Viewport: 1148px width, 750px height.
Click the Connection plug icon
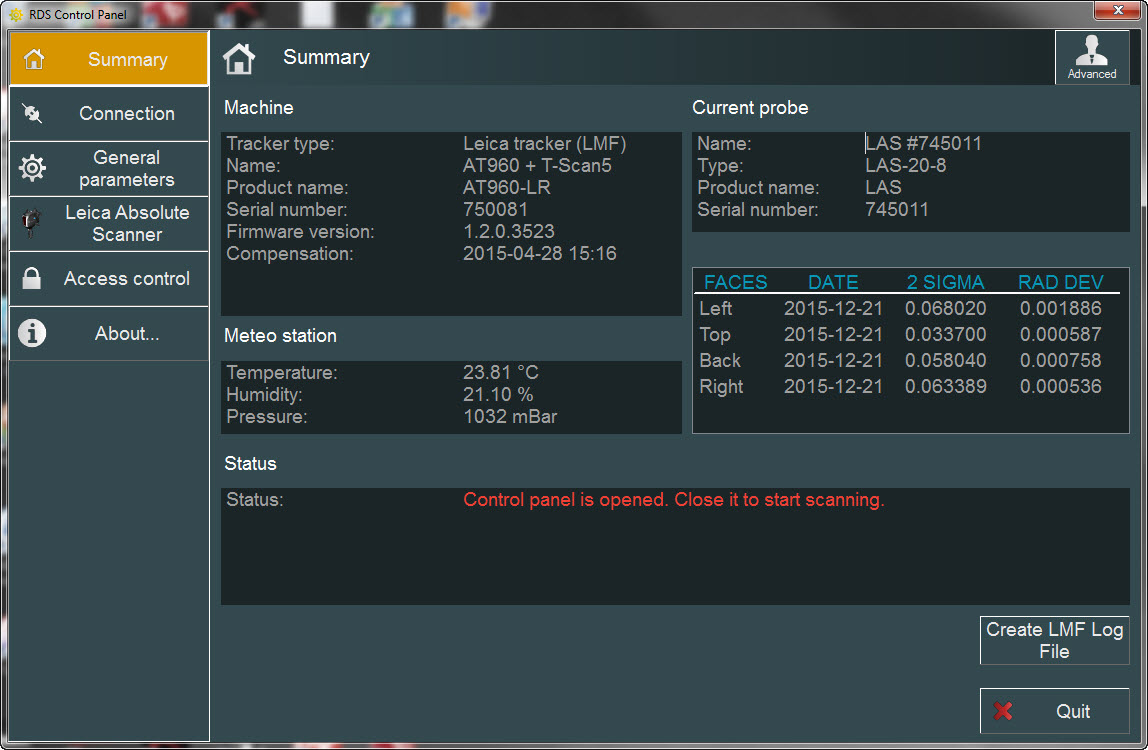[x=32, y=113]
